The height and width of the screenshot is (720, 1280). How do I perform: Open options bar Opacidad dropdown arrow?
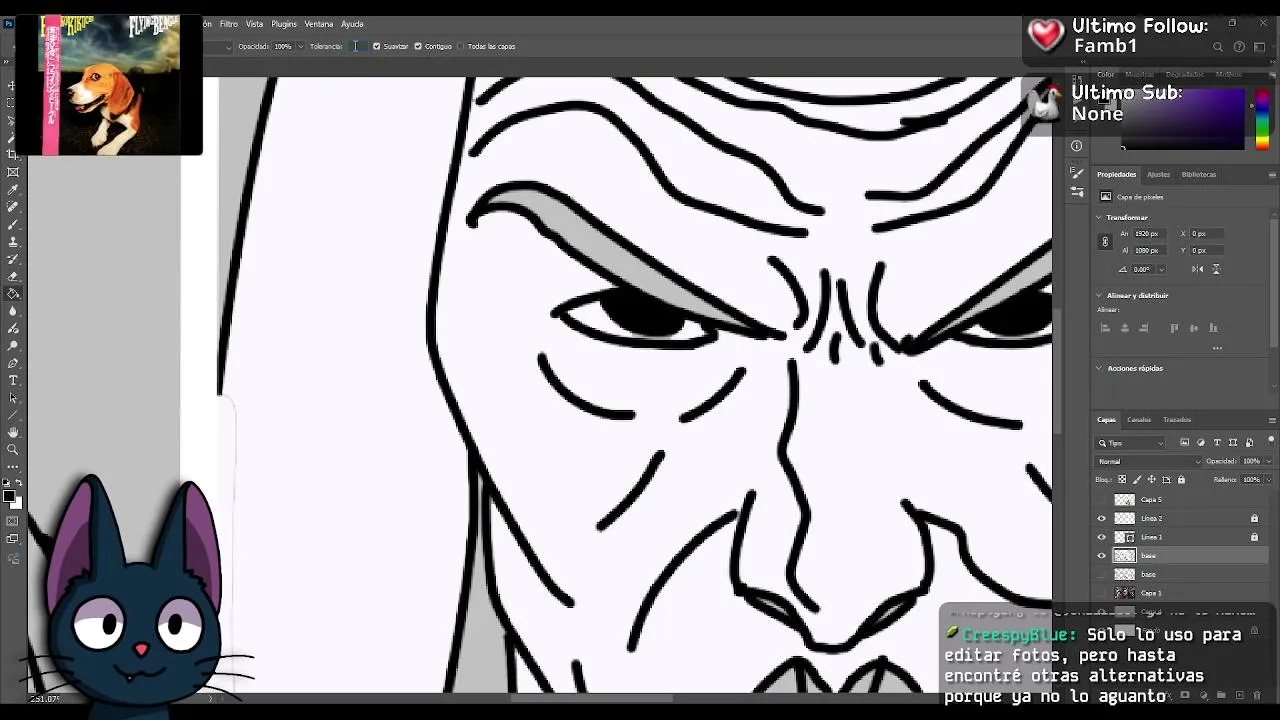pos(300,46)
